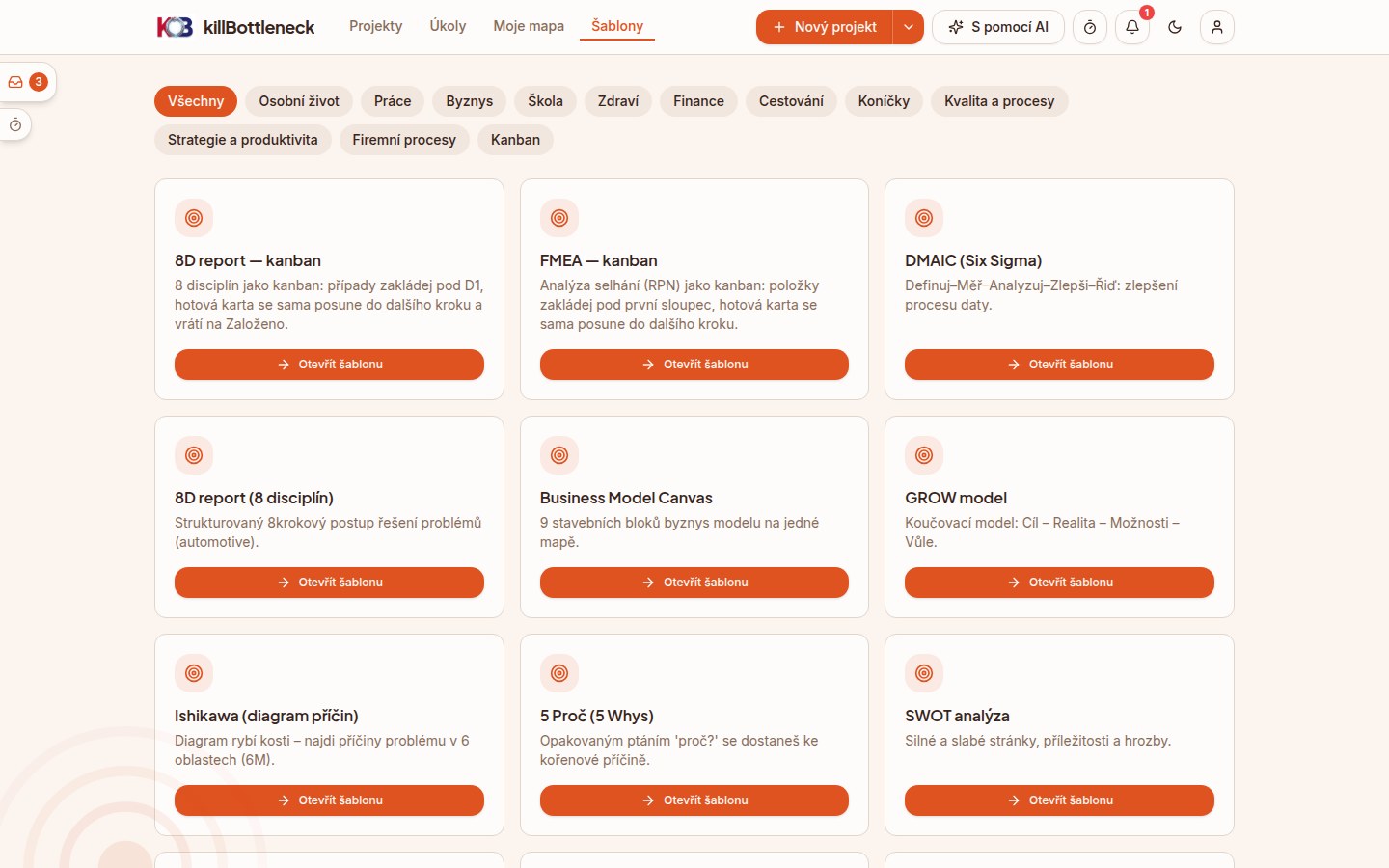This screenshot has width=1389, height=868.
Task: Click the title "Business Model Canvas"
Action: point(626,498)
